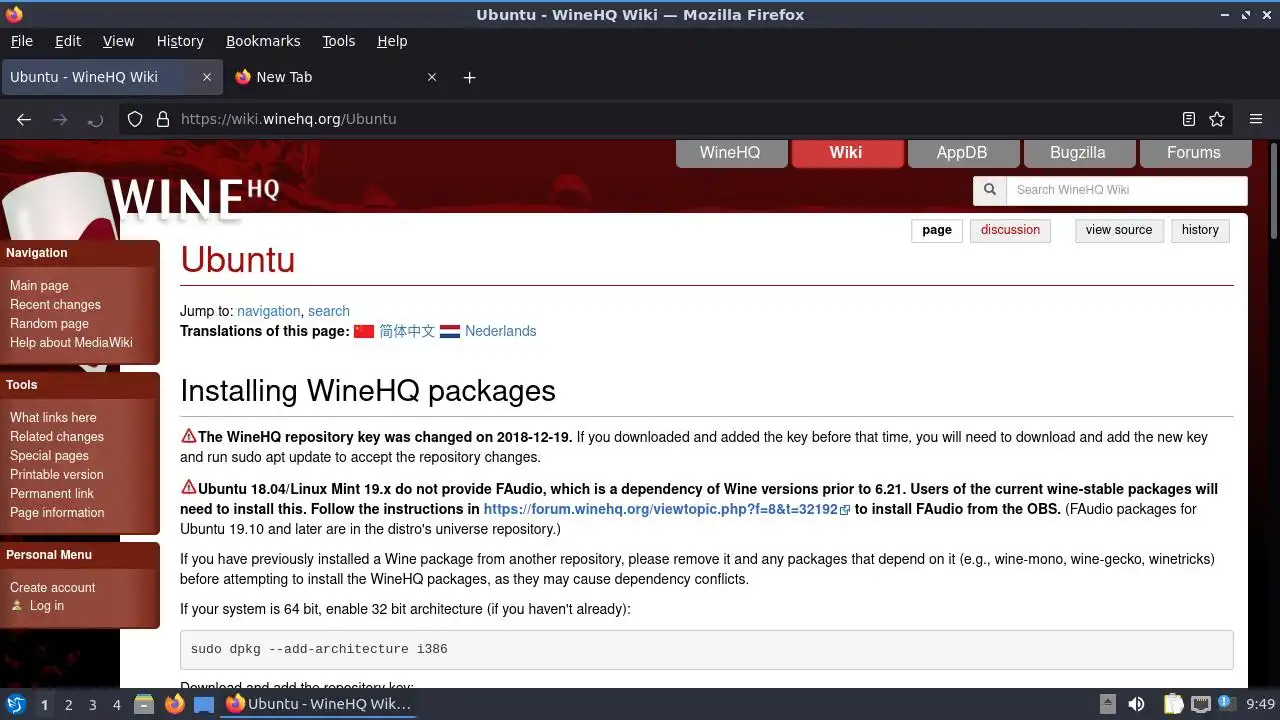The image size is (1280, 720).
Task: Open the Permanent link link
Action: pyautogui.click(x=52, y=493)
